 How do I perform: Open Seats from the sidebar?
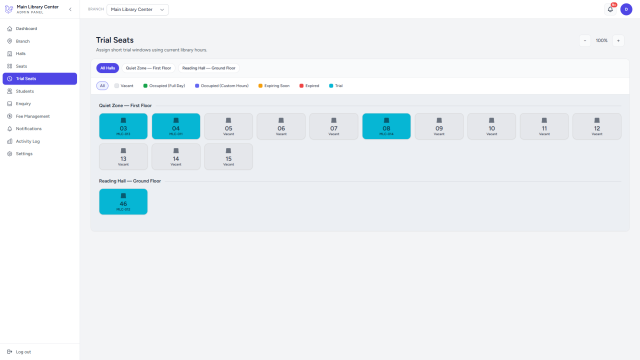[40, 66]
